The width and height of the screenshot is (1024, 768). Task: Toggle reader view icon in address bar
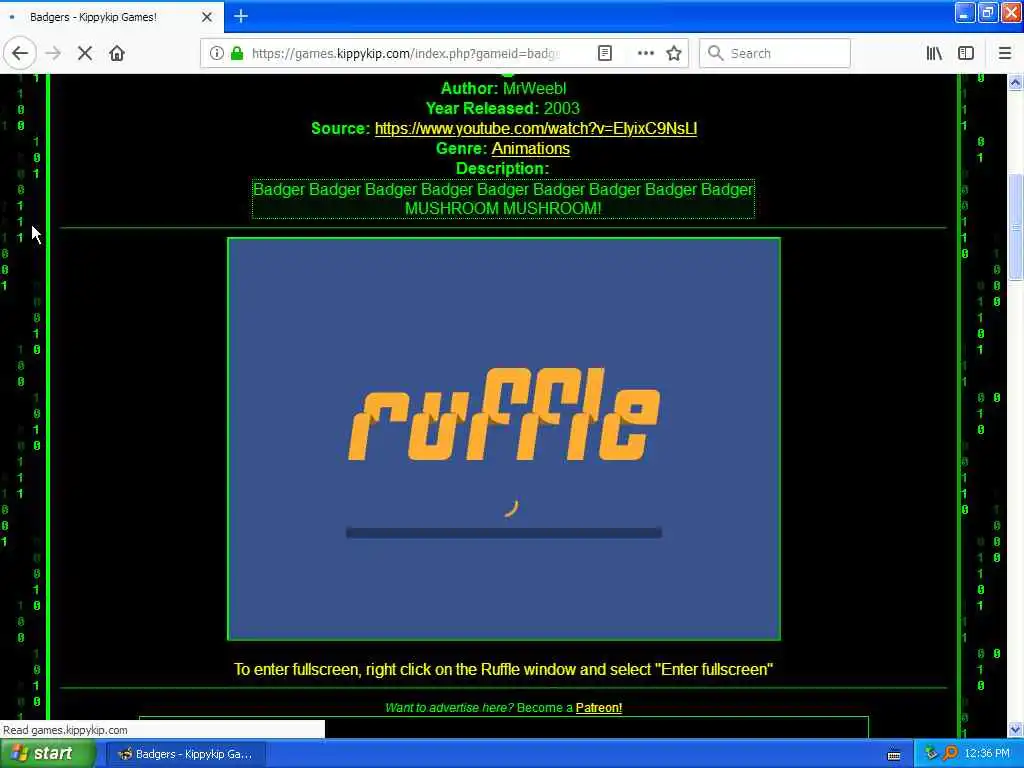605,53
